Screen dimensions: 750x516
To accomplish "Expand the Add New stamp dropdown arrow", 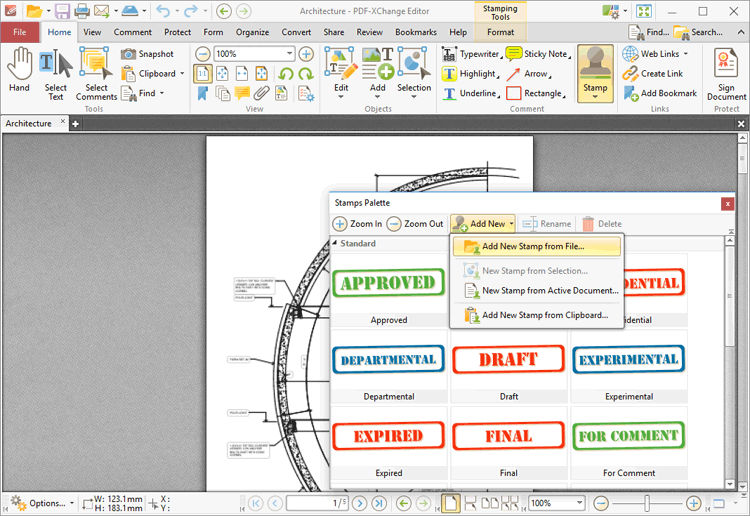I will point(511,223).
